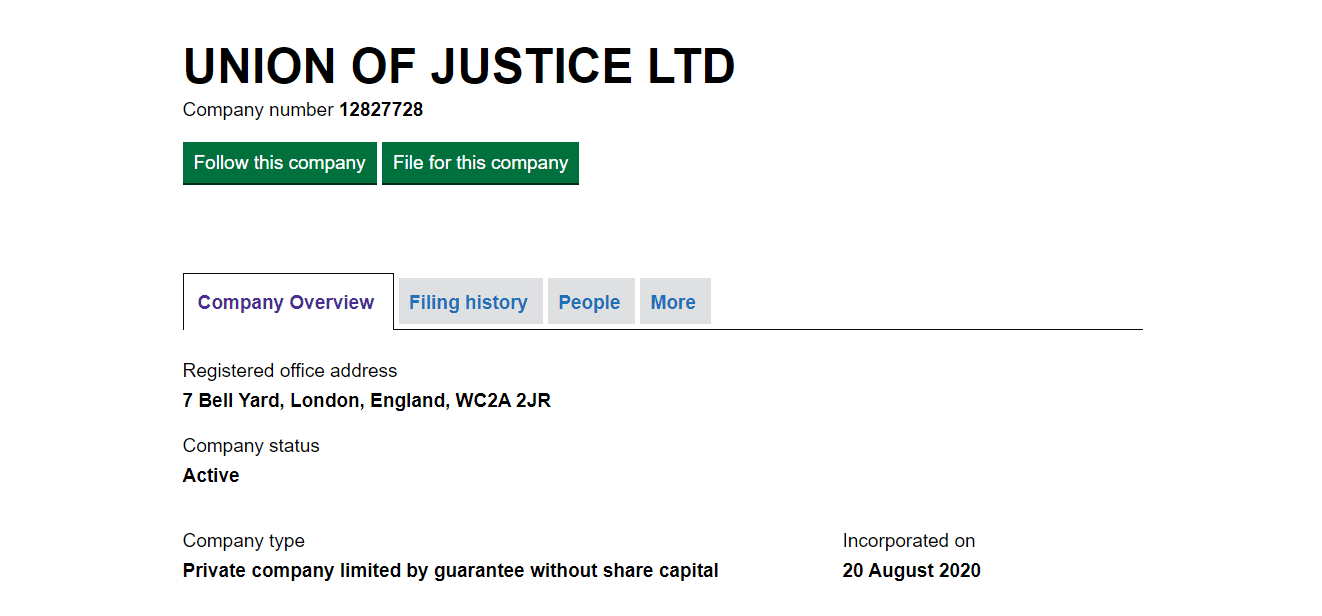1322x616 pixels.
Task: Click the UNION OF JUSTICE LTD heading
Action: click(x=459, y=66)
